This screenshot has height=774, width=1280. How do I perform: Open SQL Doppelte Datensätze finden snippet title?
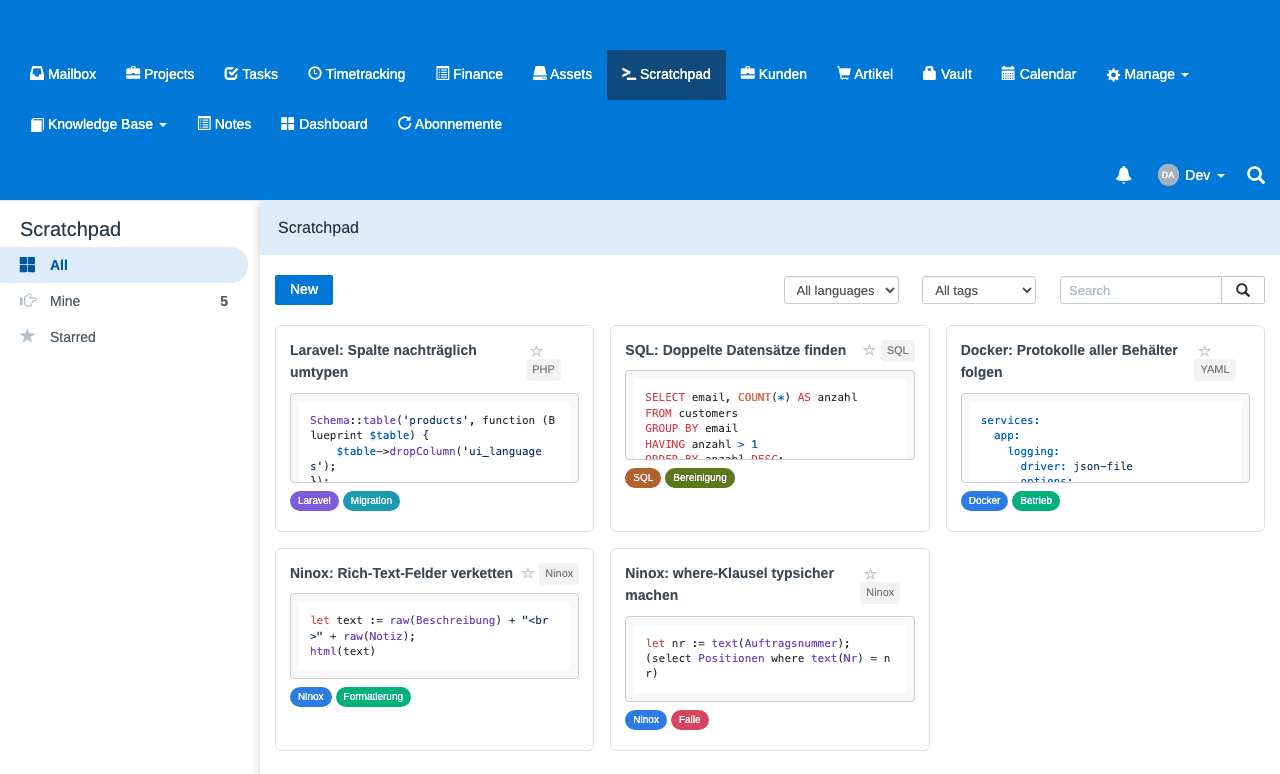coord(736,350)
